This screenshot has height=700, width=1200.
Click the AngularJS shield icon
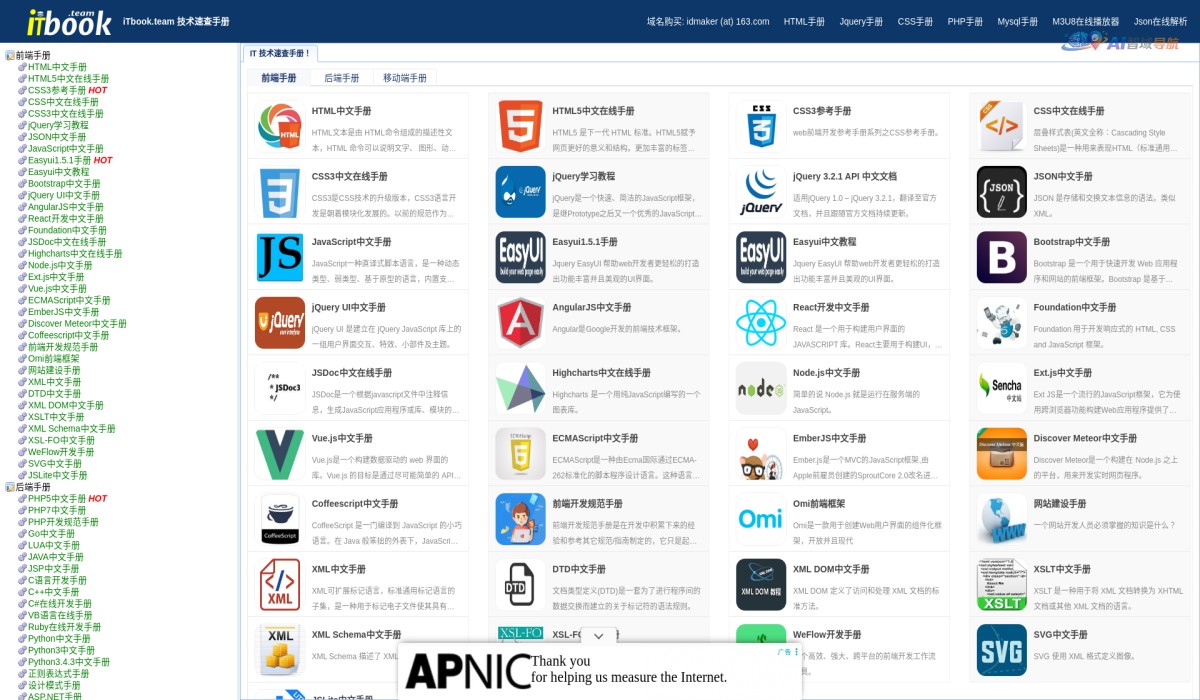(x=520, y=322)
